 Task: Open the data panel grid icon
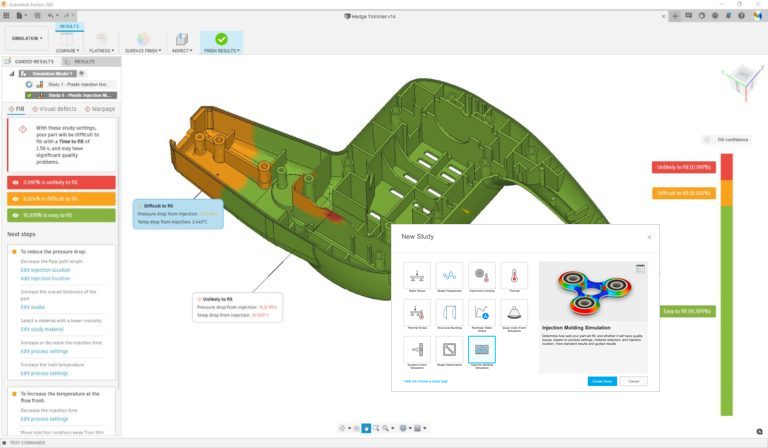pos(6,16)
